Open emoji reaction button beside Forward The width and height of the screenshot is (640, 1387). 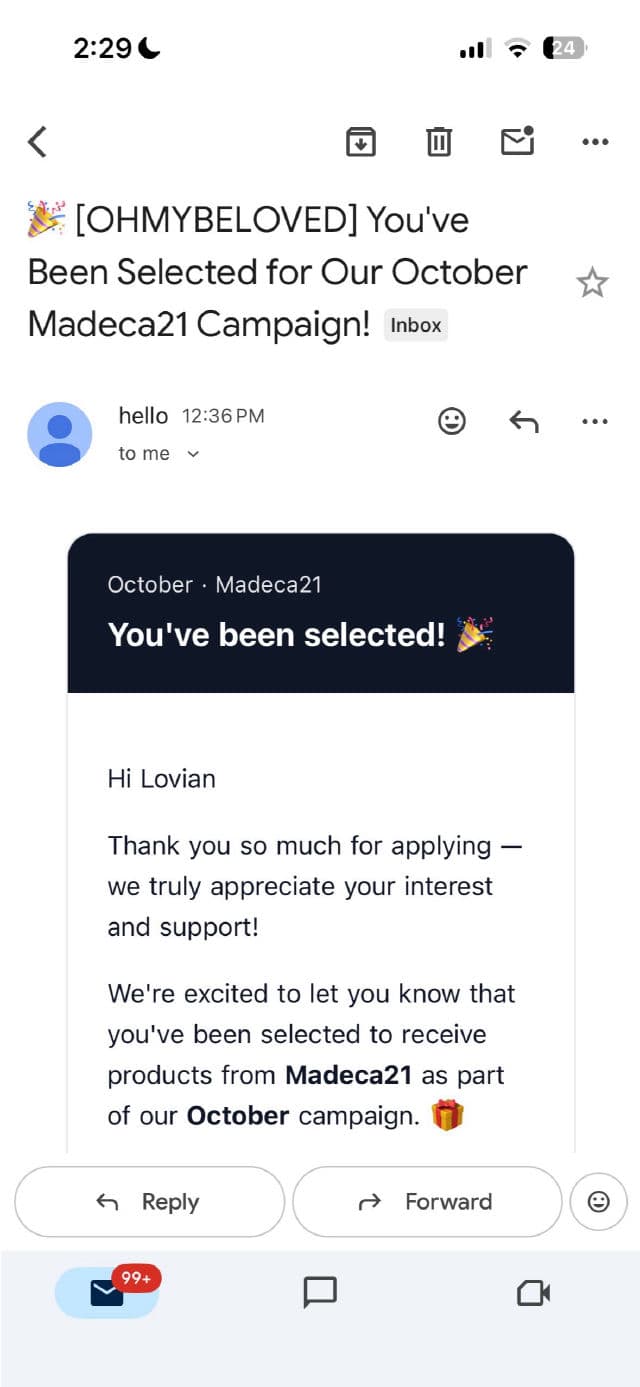598,1201
